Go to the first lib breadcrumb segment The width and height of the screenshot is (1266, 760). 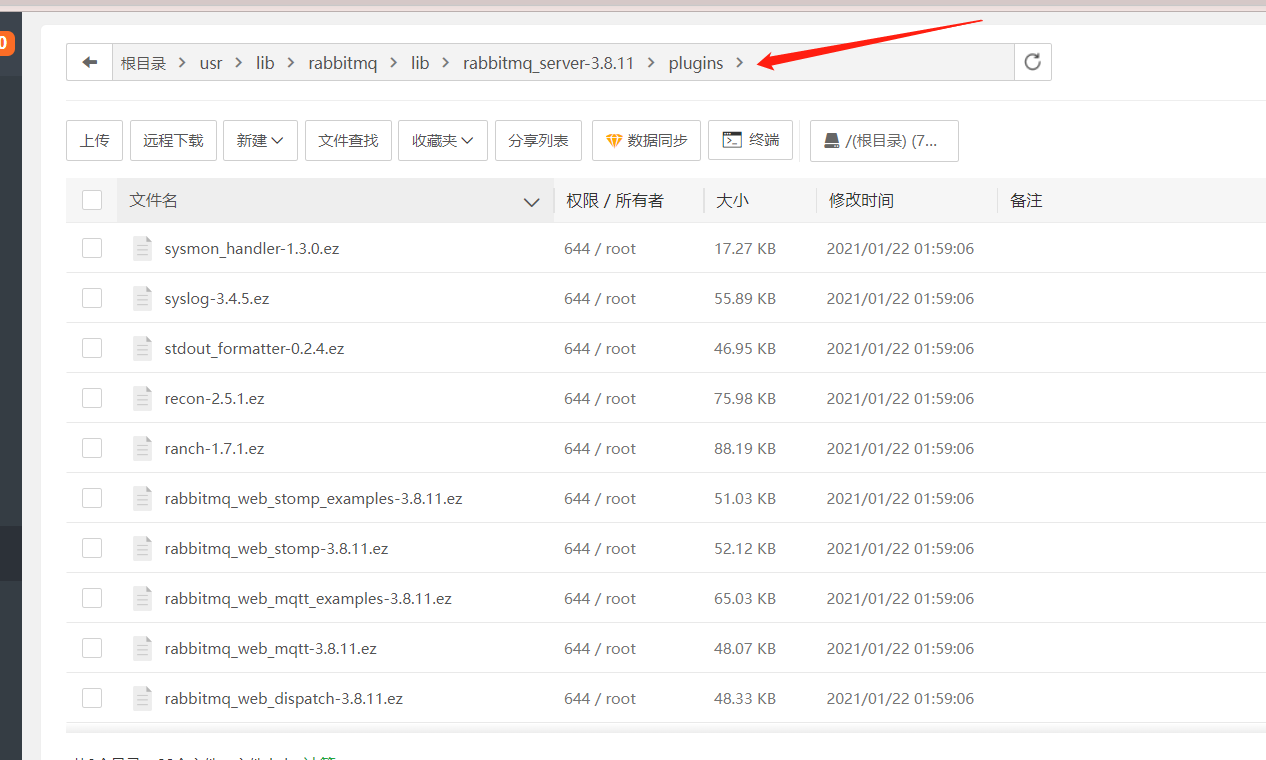[x=265, y=63]
